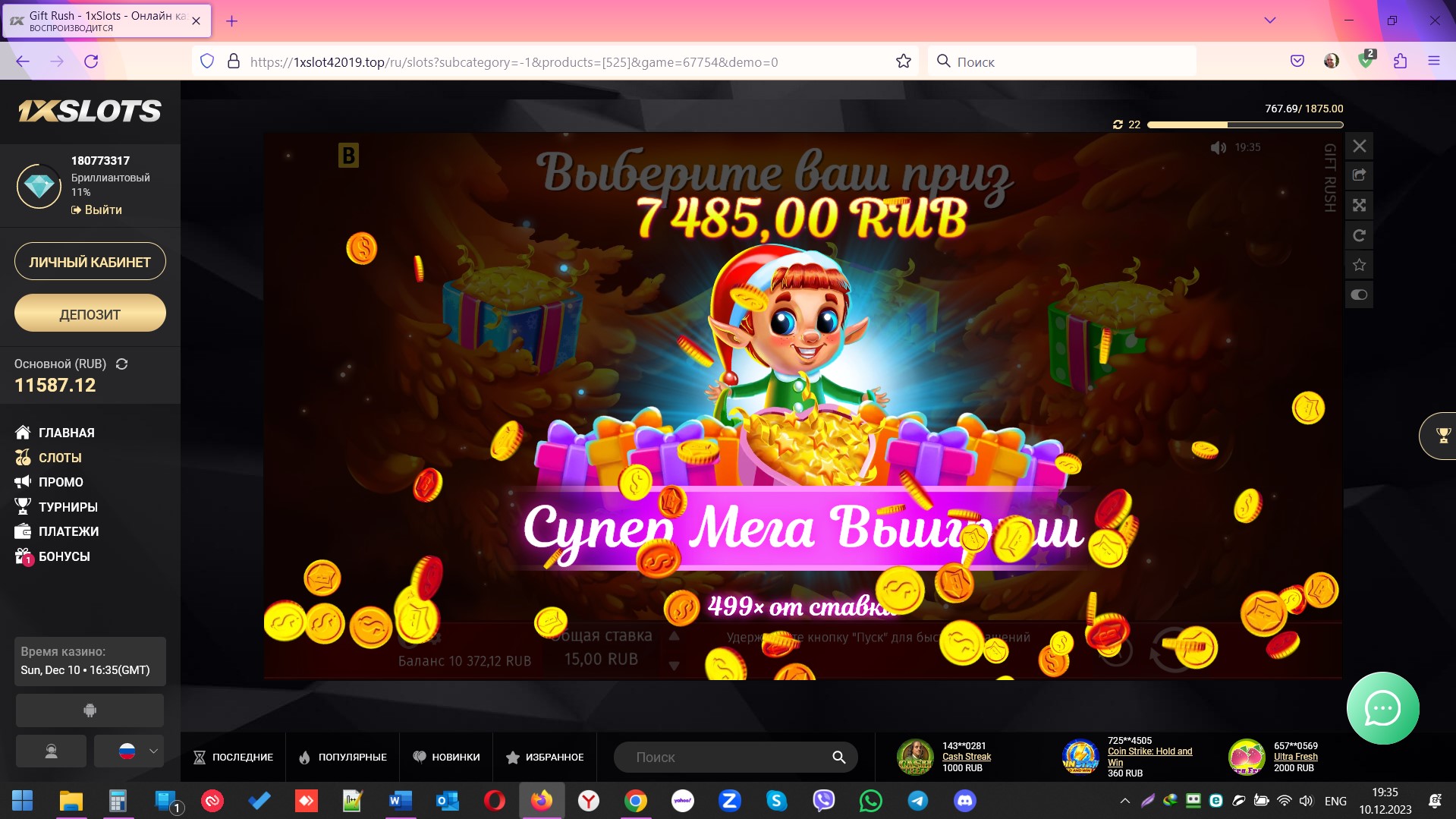Click the address bar URL
The width and height of the screenshot is (1456, 819).
514,62
